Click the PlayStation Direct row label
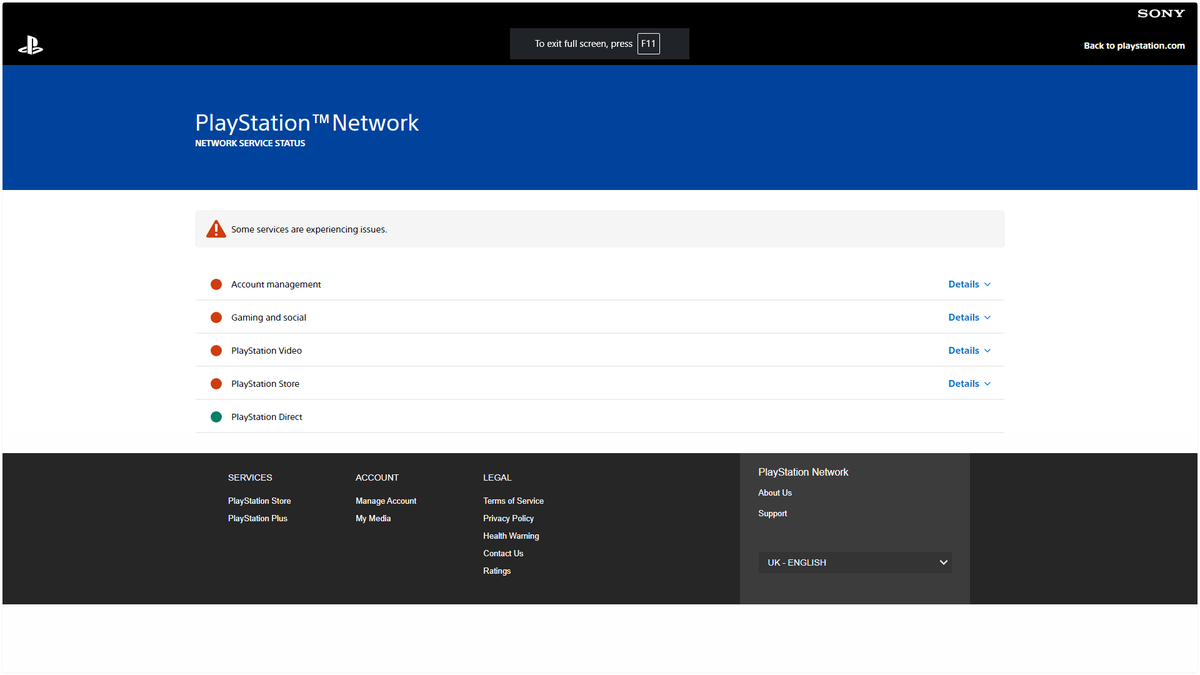 [267, 417]
